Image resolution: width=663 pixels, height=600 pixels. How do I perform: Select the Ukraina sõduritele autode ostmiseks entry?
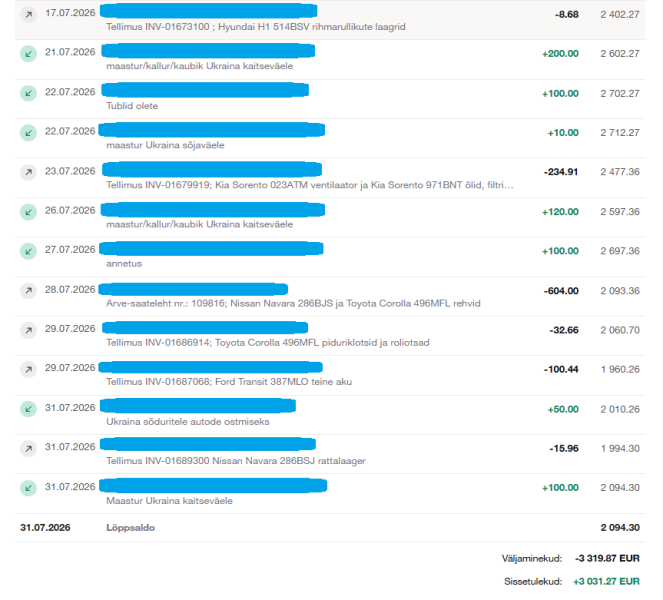(x=330, y=415)
